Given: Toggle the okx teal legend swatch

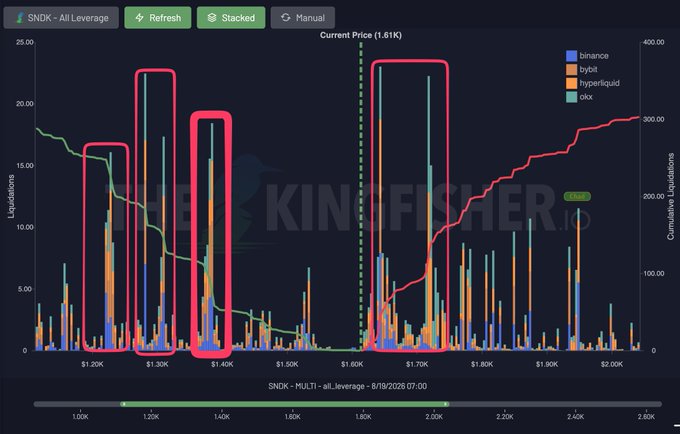Looking at the screenshot, I should [x=572, y=97].
